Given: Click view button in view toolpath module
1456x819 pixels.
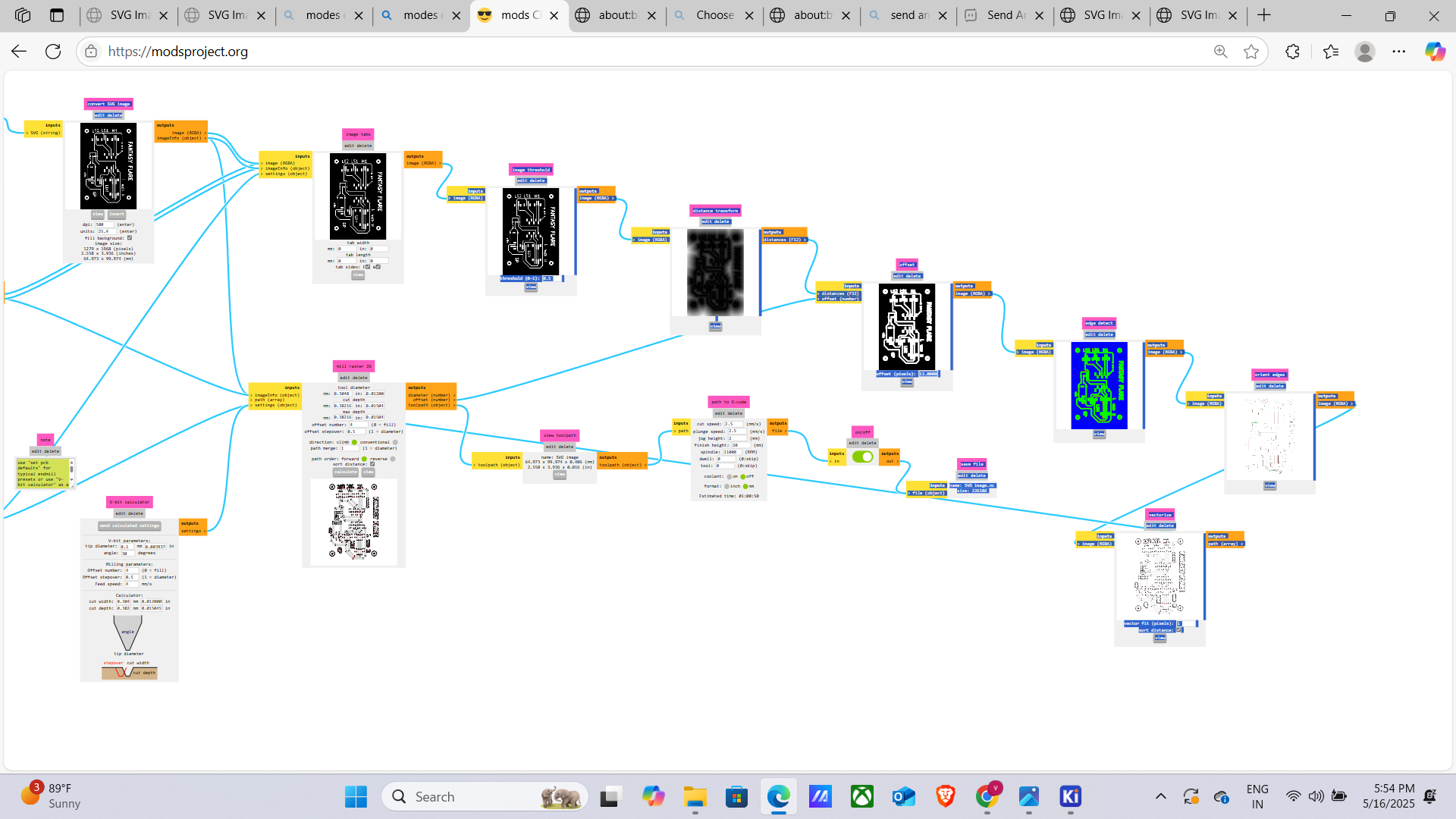Looking at the screenshot, I should click(x=560, y=475).
